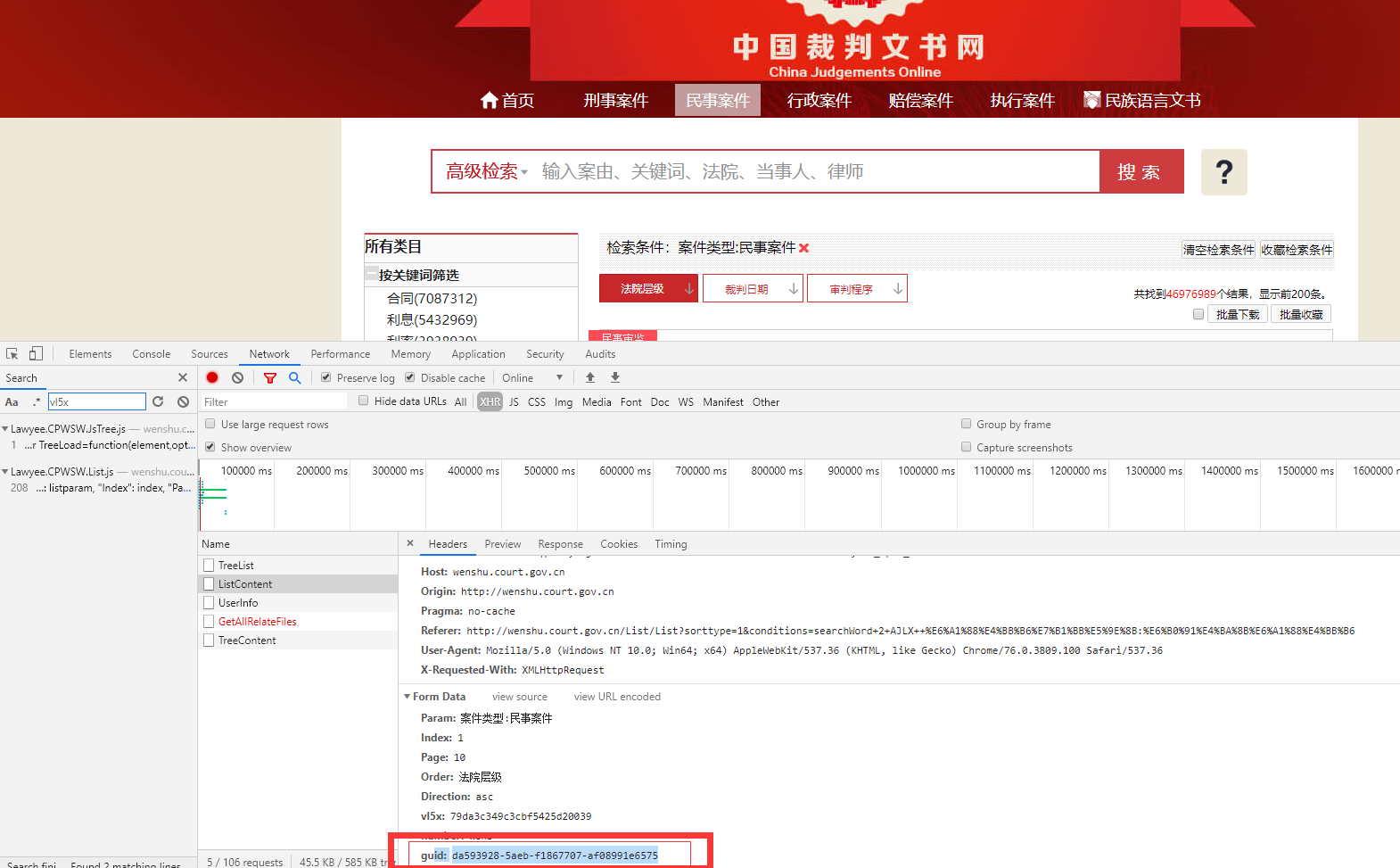The image size is (1400, 868).
Task: Open network search with magnifier icon
Action: click(295, 377)
